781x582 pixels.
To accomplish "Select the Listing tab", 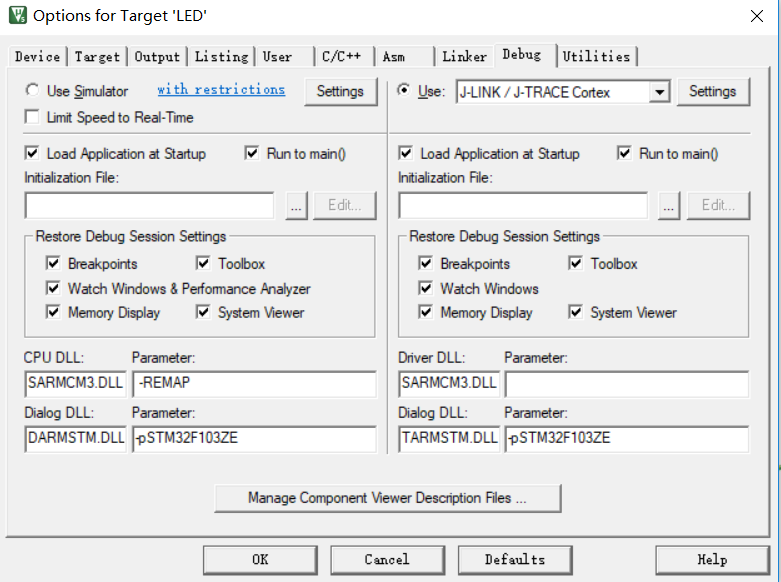I will coord(221,57).
